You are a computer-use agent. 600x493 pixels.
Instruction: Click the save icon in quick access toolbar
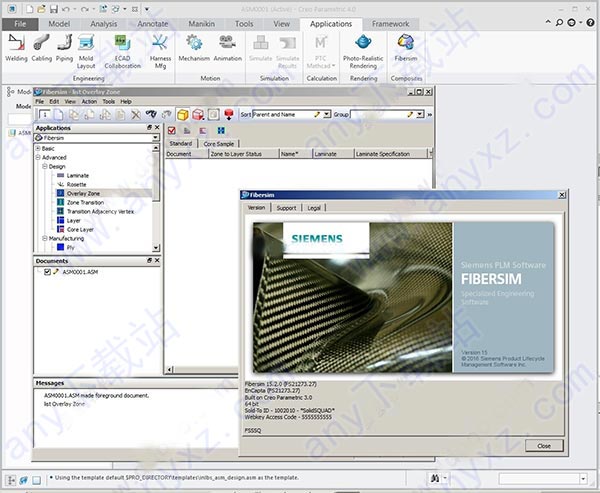point(54,9)
